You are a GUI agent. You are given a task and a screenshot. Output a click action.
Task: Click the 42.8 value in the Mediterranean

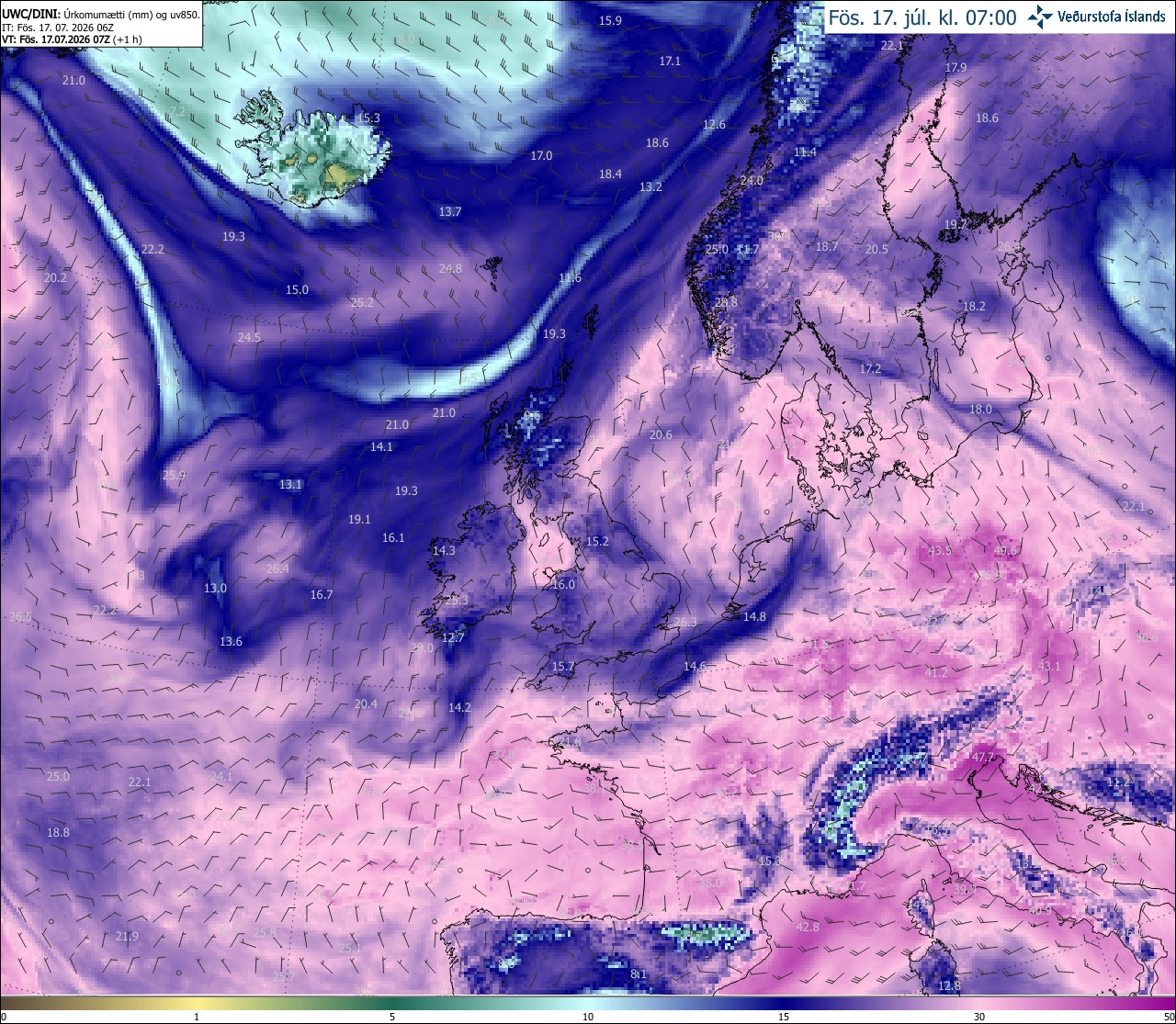808,927
